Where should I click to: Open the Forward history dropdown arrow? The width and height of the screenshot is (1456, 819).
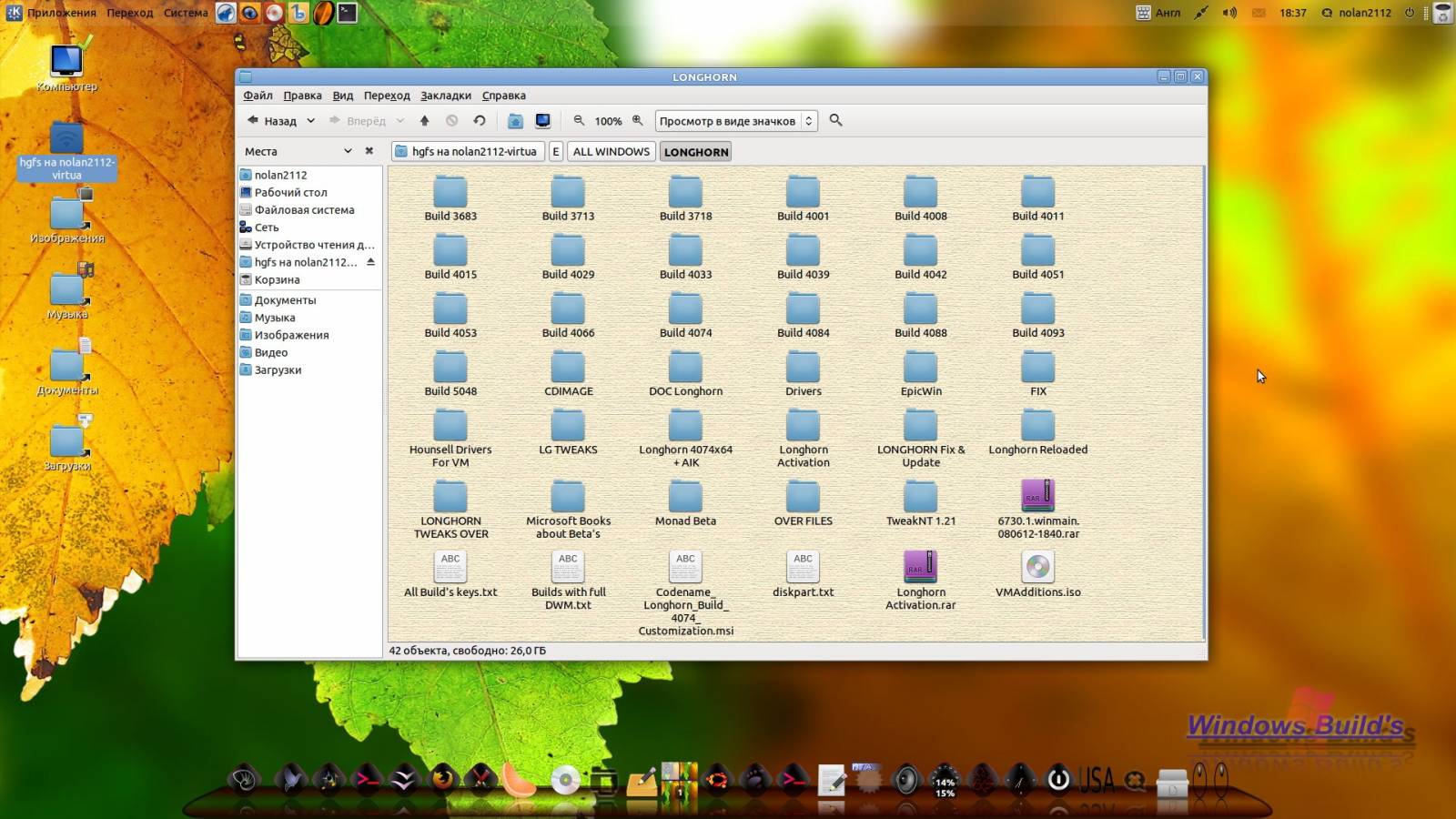(x=399, y=120)
